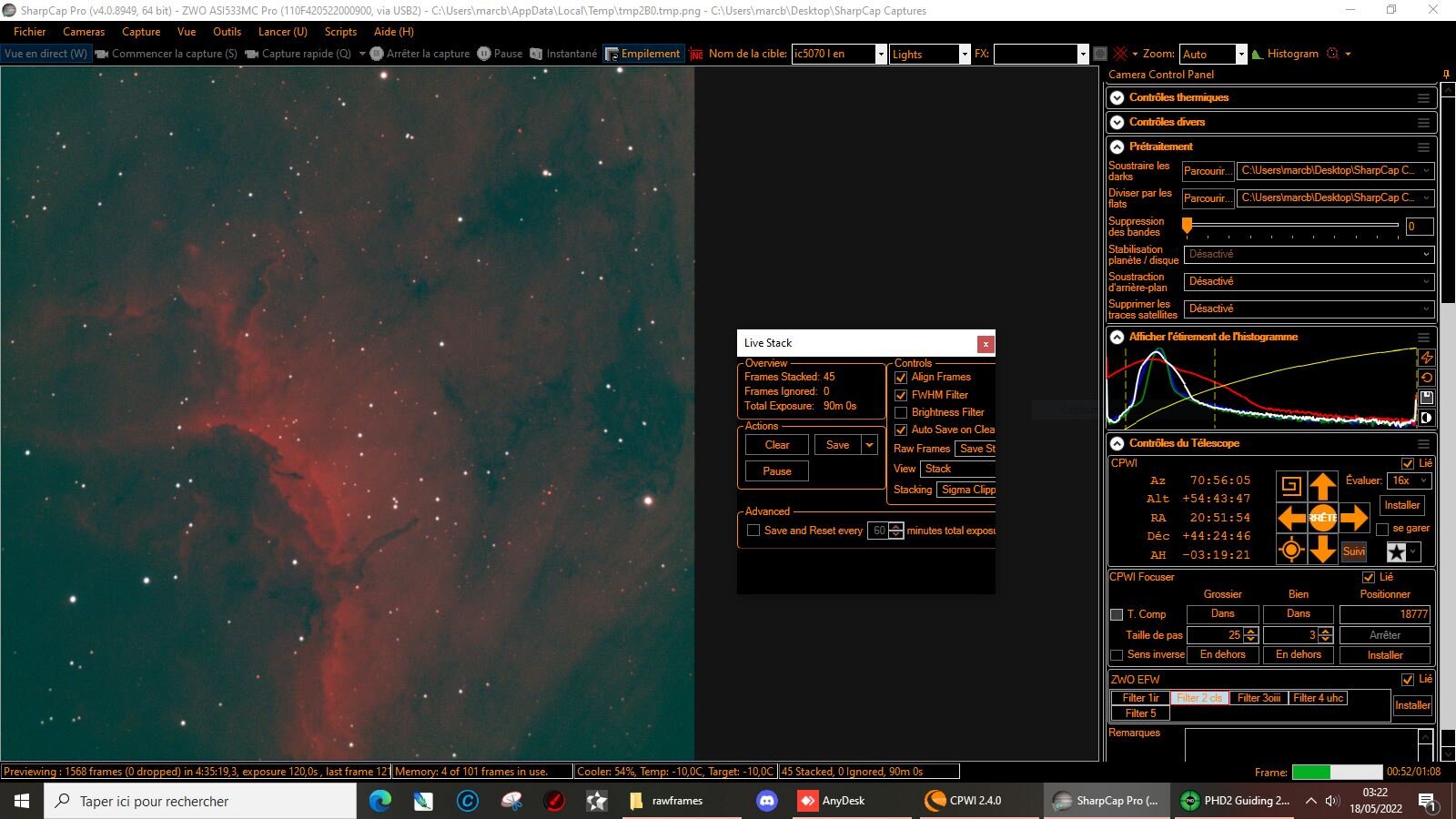
Task: Click the target name red icon
Action: tap(697, 54)
